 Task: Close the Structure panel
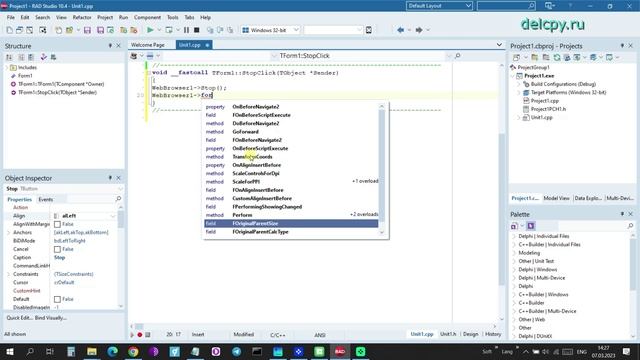tap(118, 46)
